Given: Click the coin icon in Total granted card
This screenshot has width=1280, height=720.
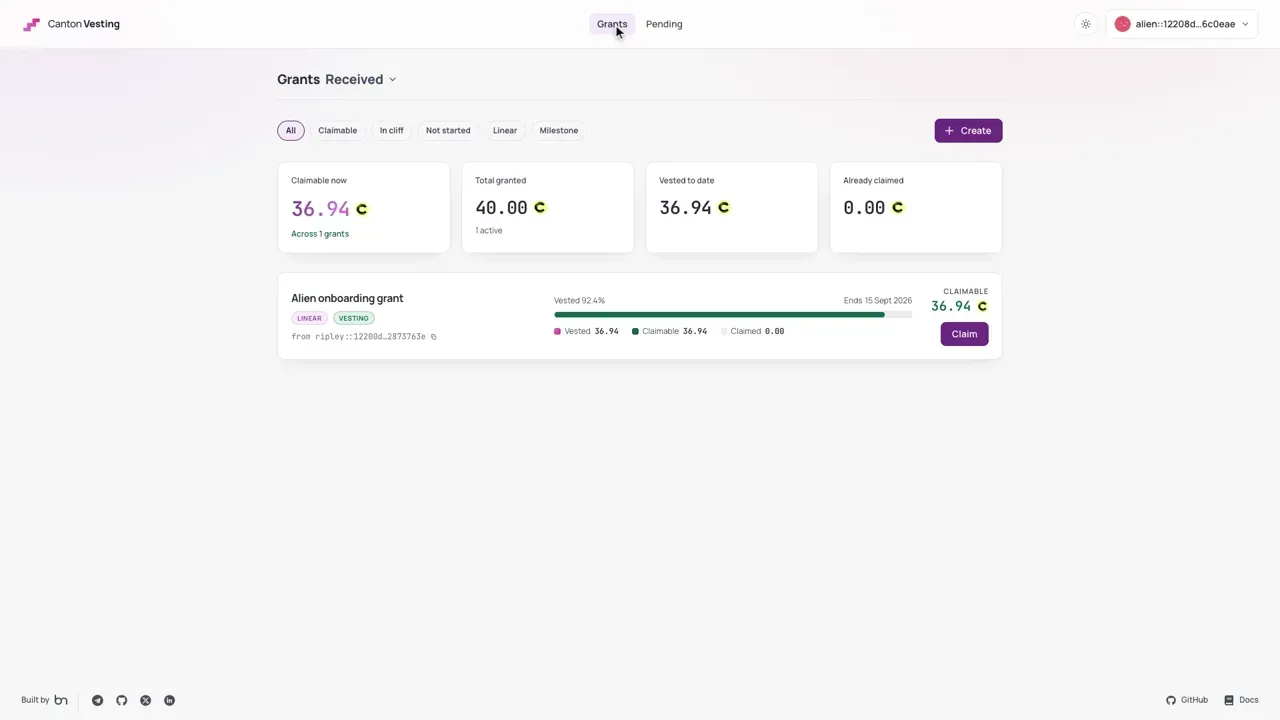Looking at the screenshot, I should 540,207.
